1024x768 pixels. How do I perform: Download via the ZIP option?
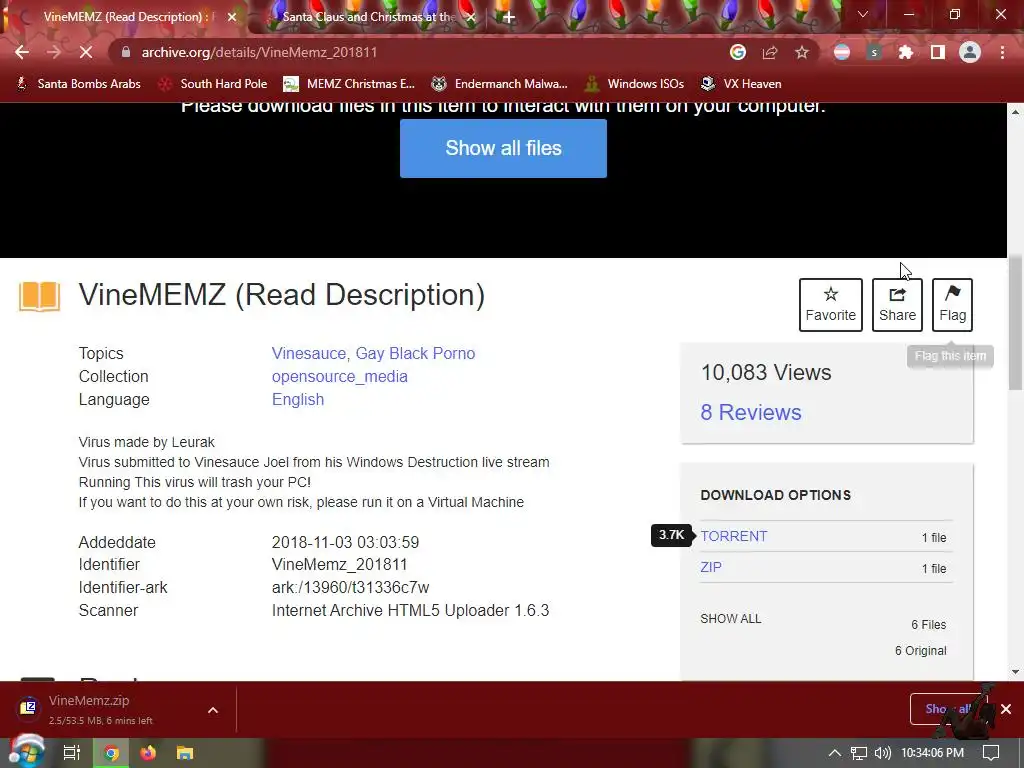(711, 567)
